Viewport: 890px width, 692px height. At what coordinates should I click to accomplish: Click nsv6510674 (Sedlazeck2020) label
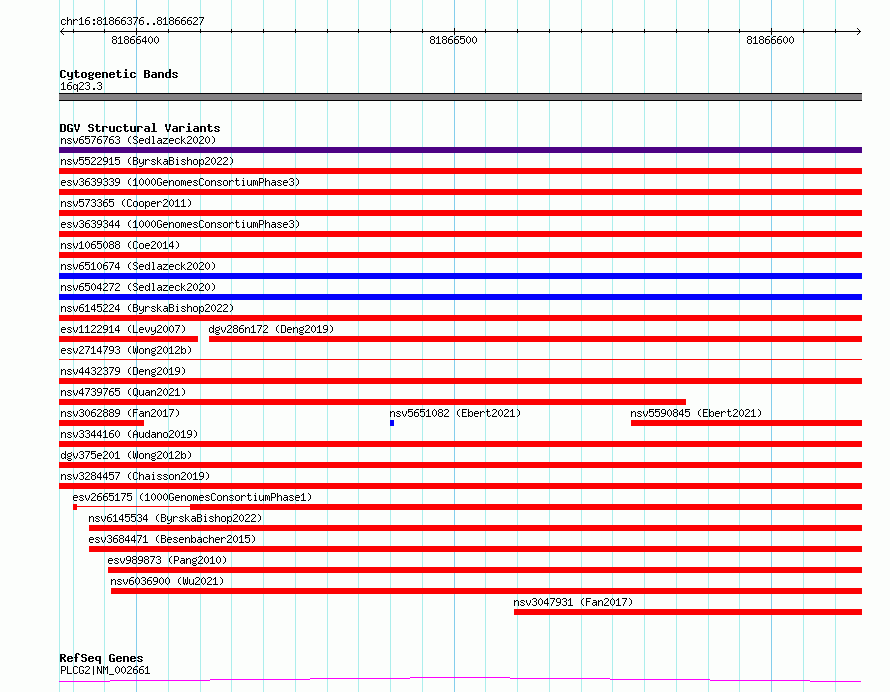138,266
